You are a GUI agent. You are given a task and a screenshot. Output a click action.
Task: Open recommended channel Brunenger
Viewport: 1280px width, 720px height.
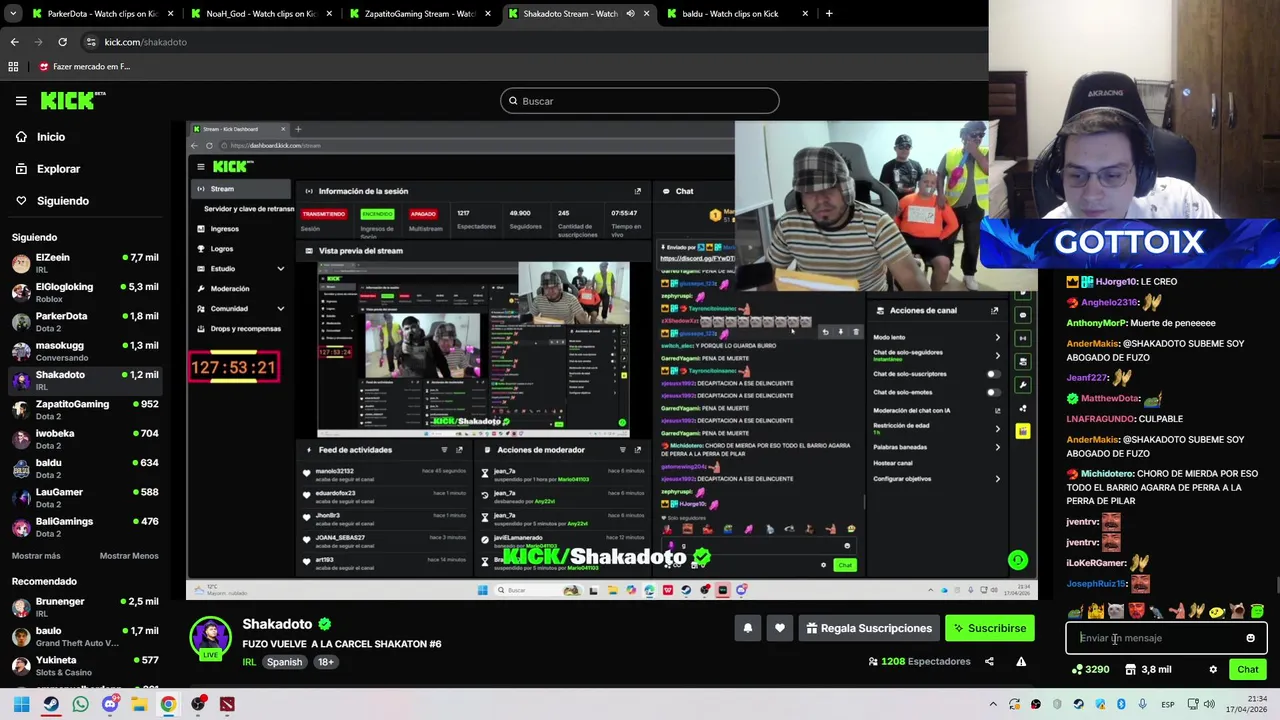85,607
